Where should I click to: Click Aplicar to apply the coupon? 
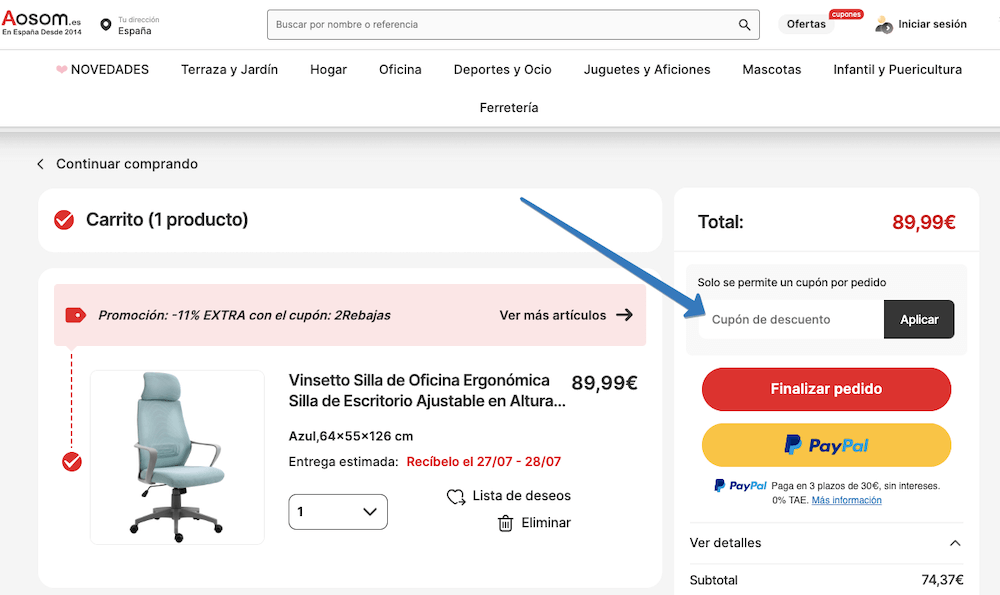pyautogui.click(x=918, y=319)
